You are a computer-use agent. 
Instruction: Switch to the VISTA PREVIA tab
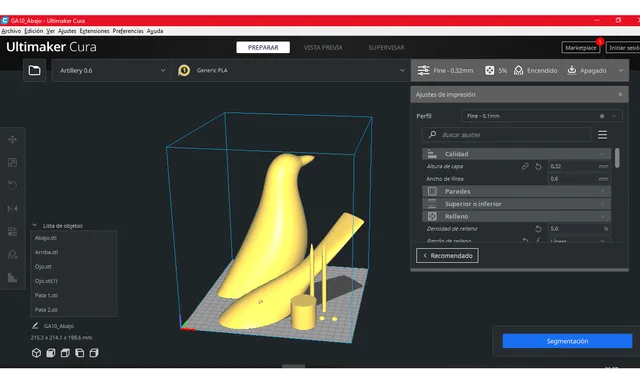pos(323,47)
